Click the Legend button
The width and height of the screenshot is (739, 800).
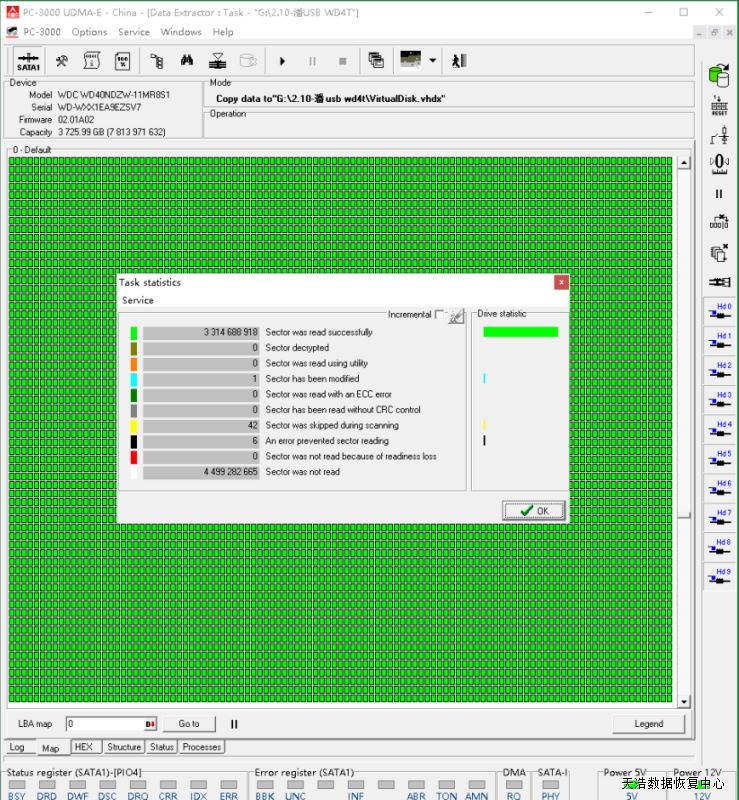pos(648,724)
